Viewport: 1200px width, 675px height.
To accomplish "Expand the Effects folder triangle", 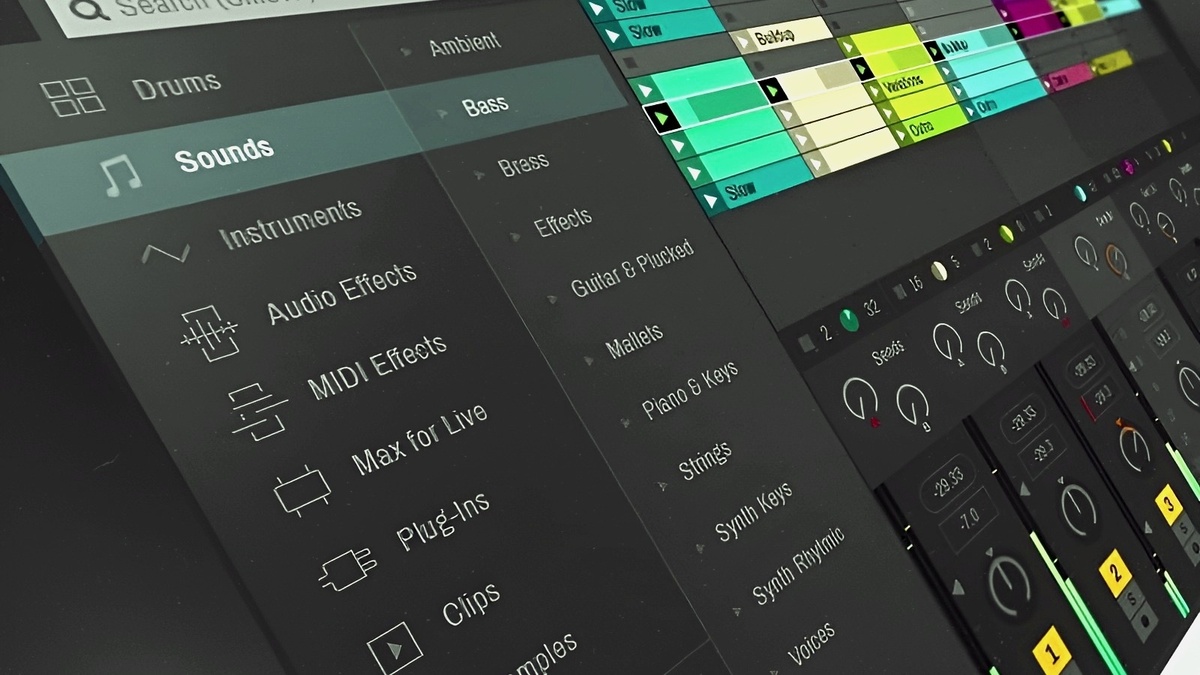I will [514, 237].
